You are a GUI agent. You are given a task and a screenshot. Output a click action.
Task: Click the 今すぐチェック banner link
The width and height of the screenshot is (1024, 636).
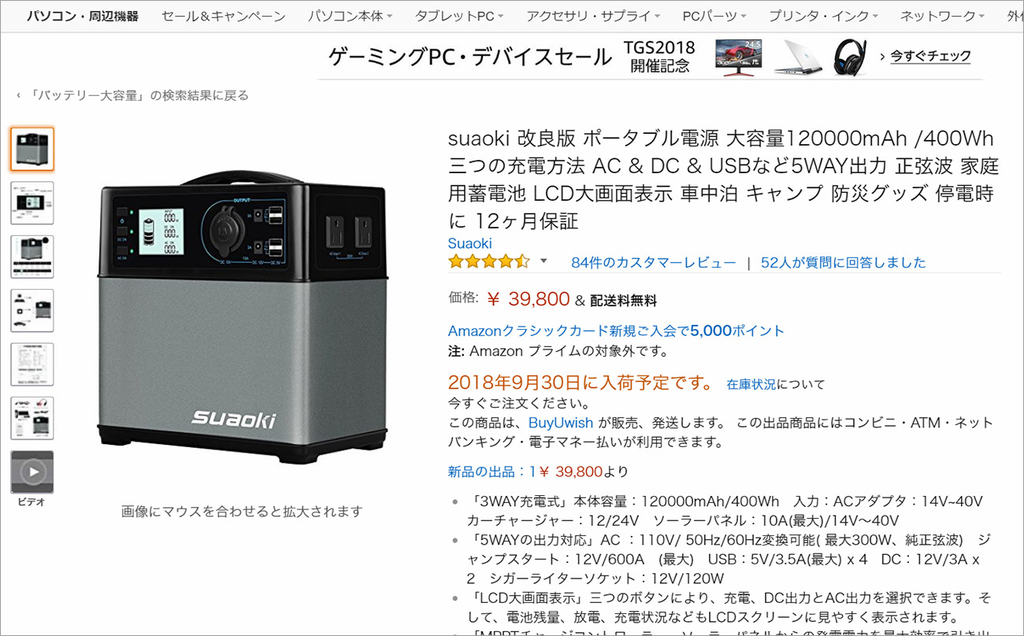930,56
